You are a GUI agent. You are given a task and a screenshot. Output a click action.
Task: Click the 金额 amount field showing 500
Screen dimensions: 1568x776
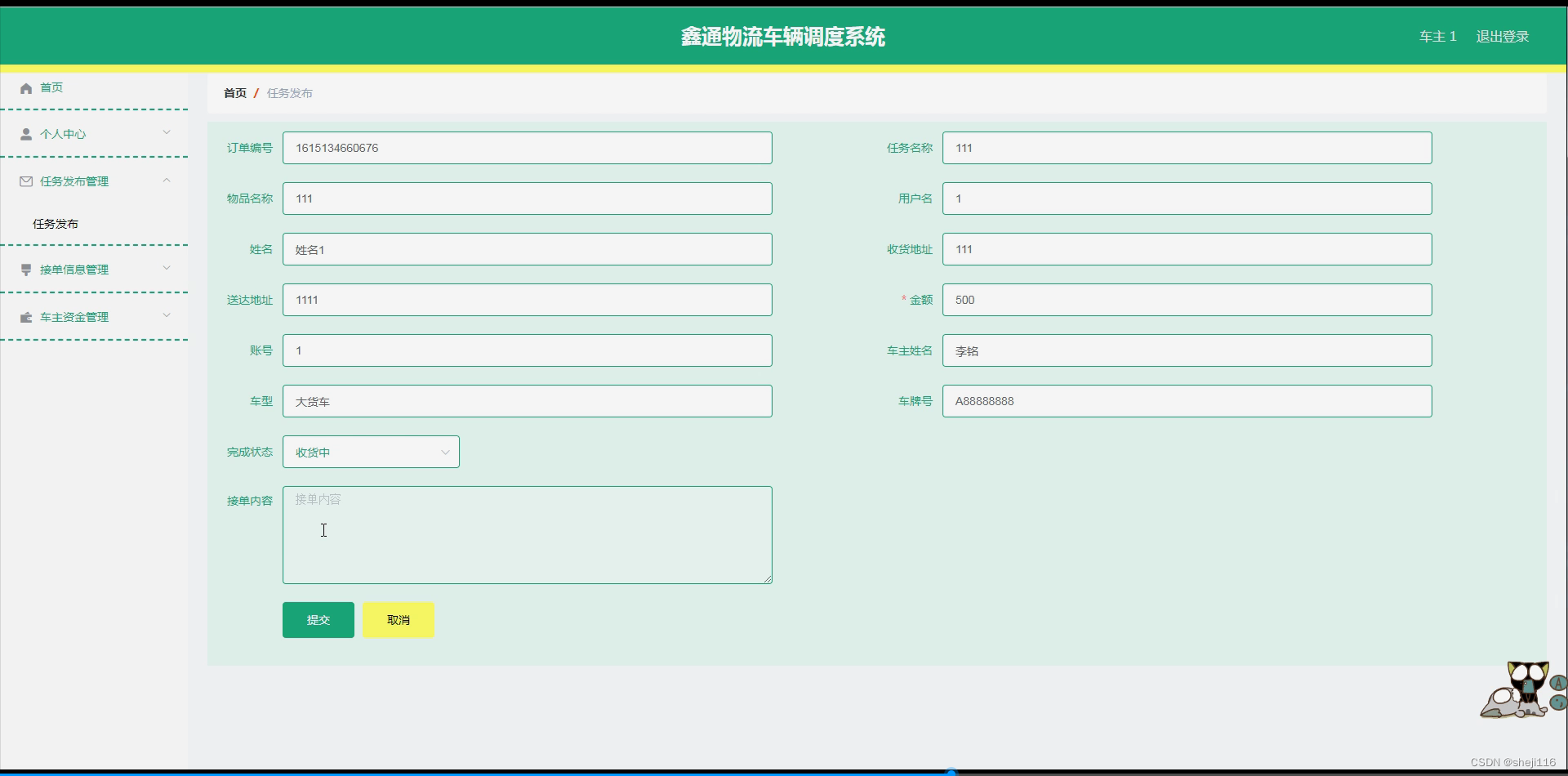click(1186, 300)
